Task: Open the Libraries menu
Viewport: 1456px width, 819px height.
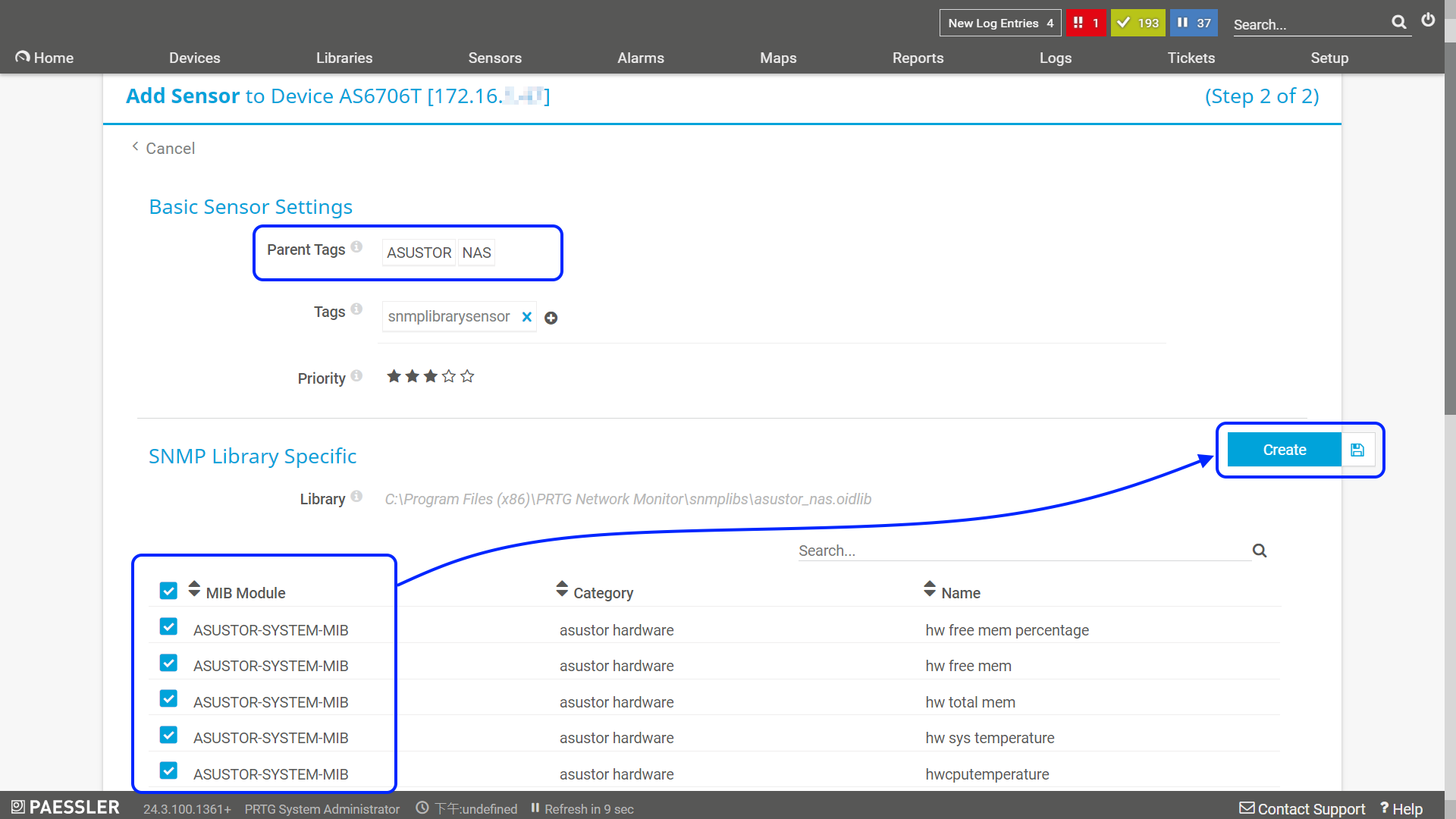Action: (344, 58)
